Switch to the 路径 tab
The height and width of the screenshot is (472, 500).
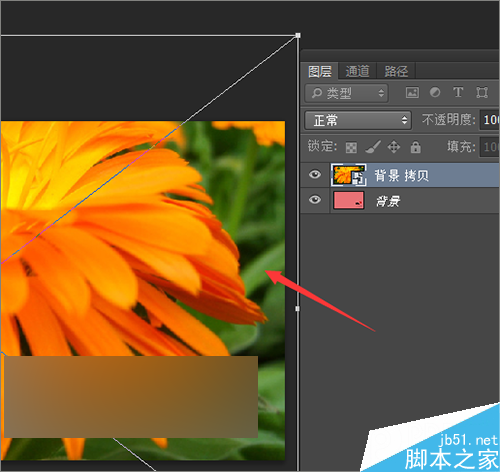[x=396, y=71]
